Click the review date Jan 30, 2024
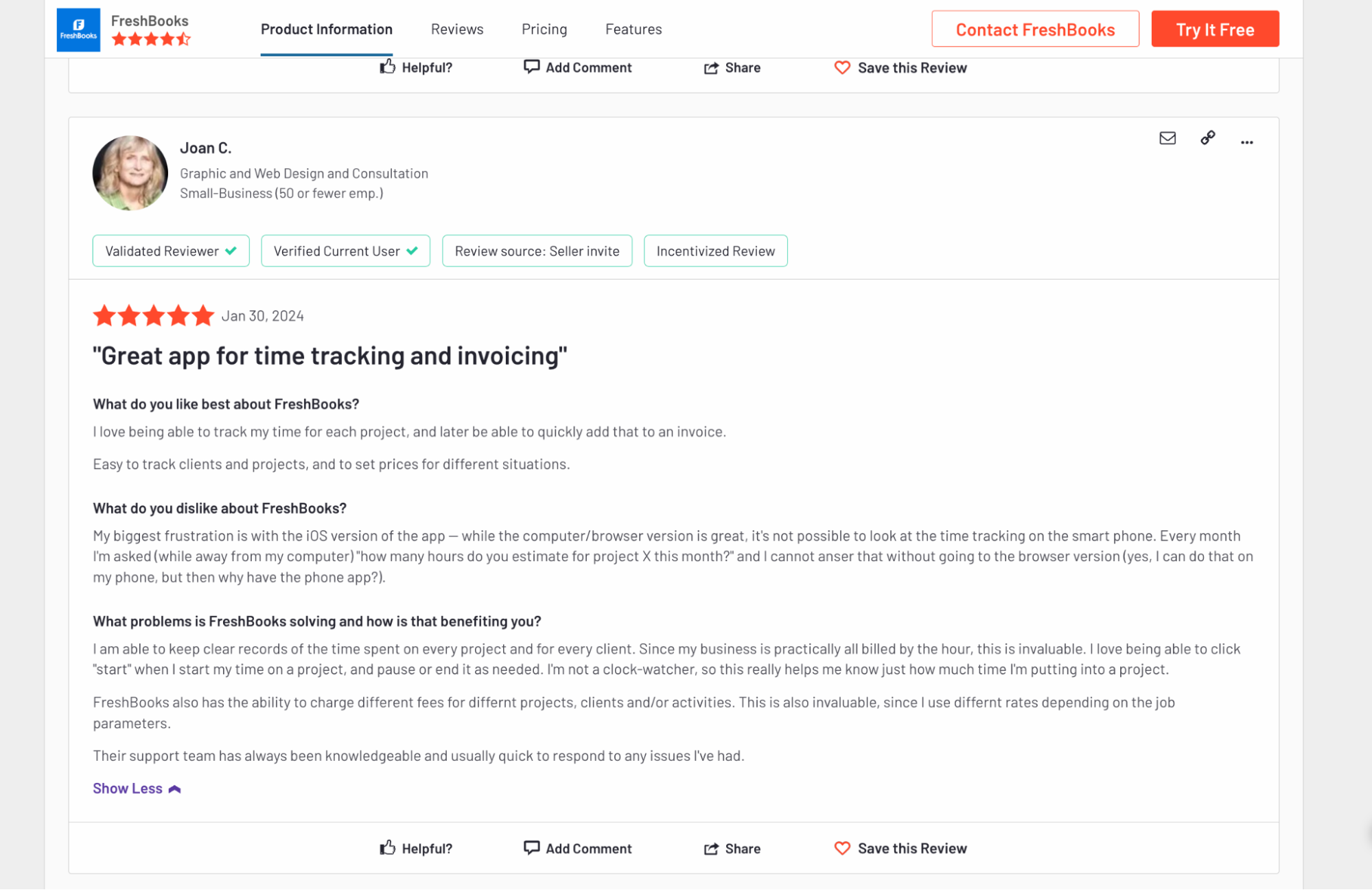Screen dimensions: 1372x890 tap(262, 316)
